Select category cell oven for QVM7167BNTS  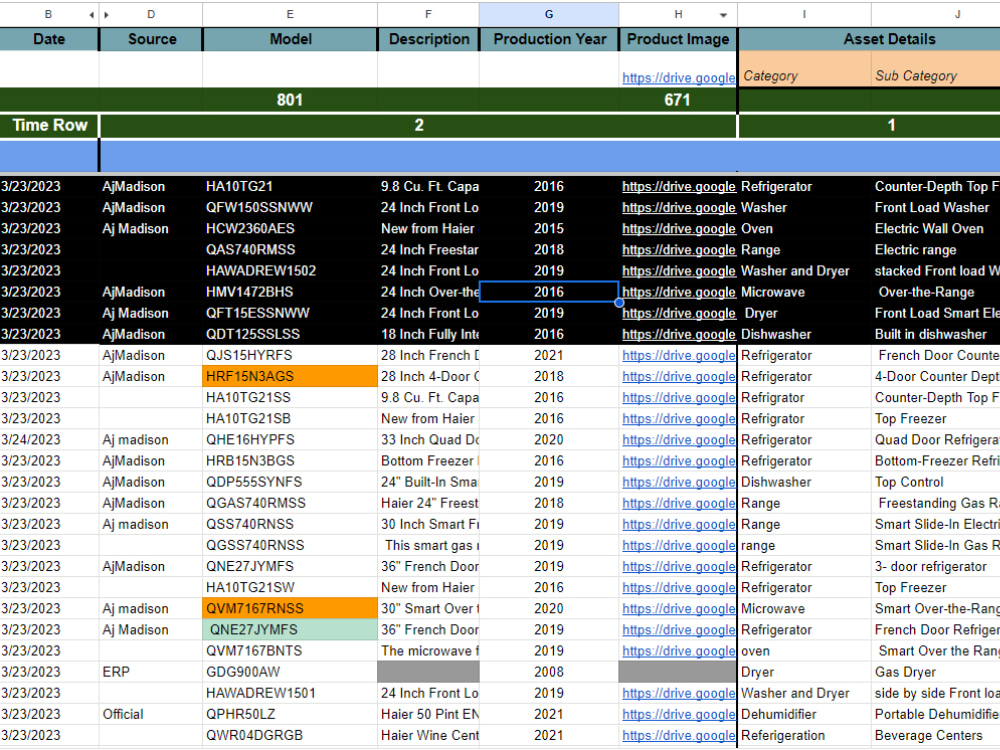point(804,651)
